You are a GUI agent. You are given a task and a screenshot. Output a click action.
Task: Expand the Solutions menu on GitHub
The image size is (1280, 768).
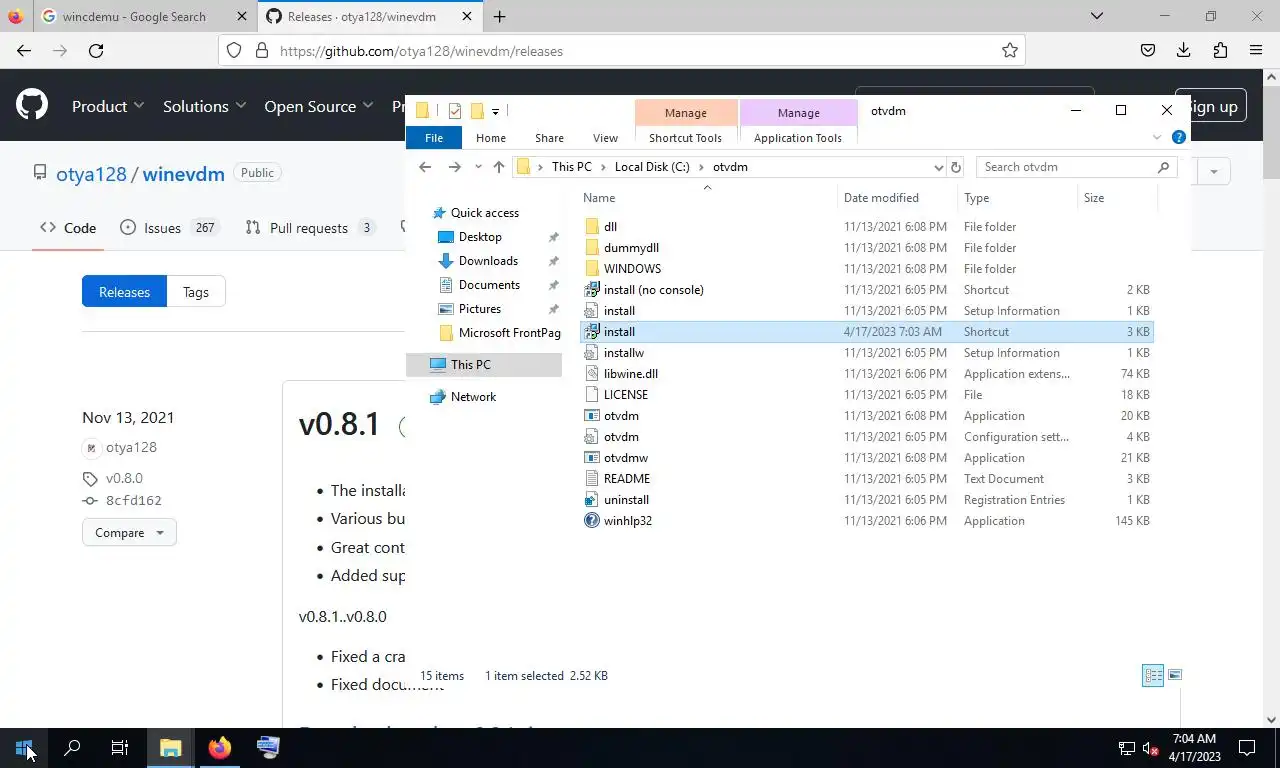[205, 105]
